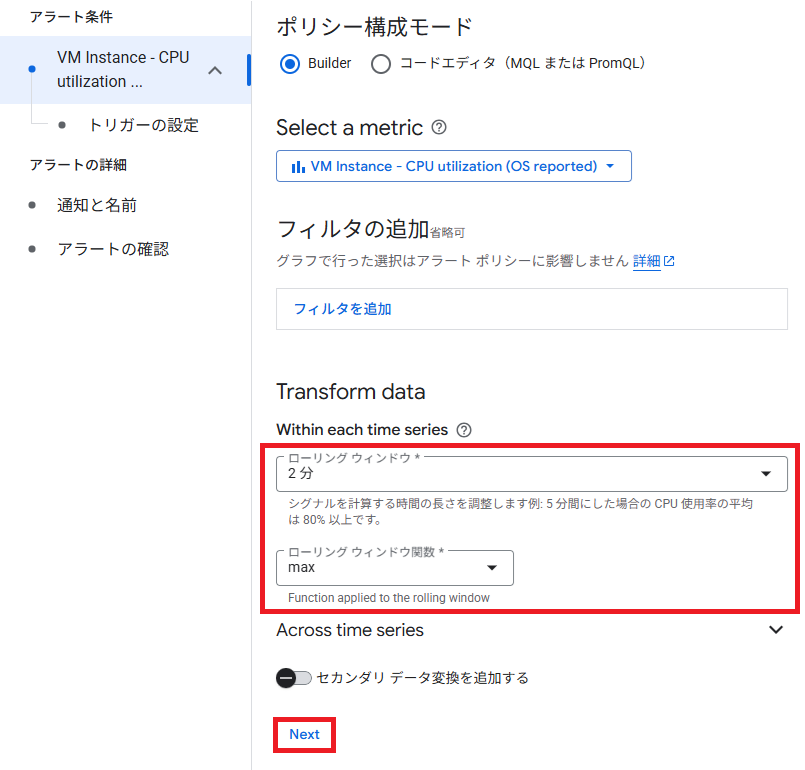Open the 通知と名前 step
The image size is (805, 770).
[x=97, y=205]
